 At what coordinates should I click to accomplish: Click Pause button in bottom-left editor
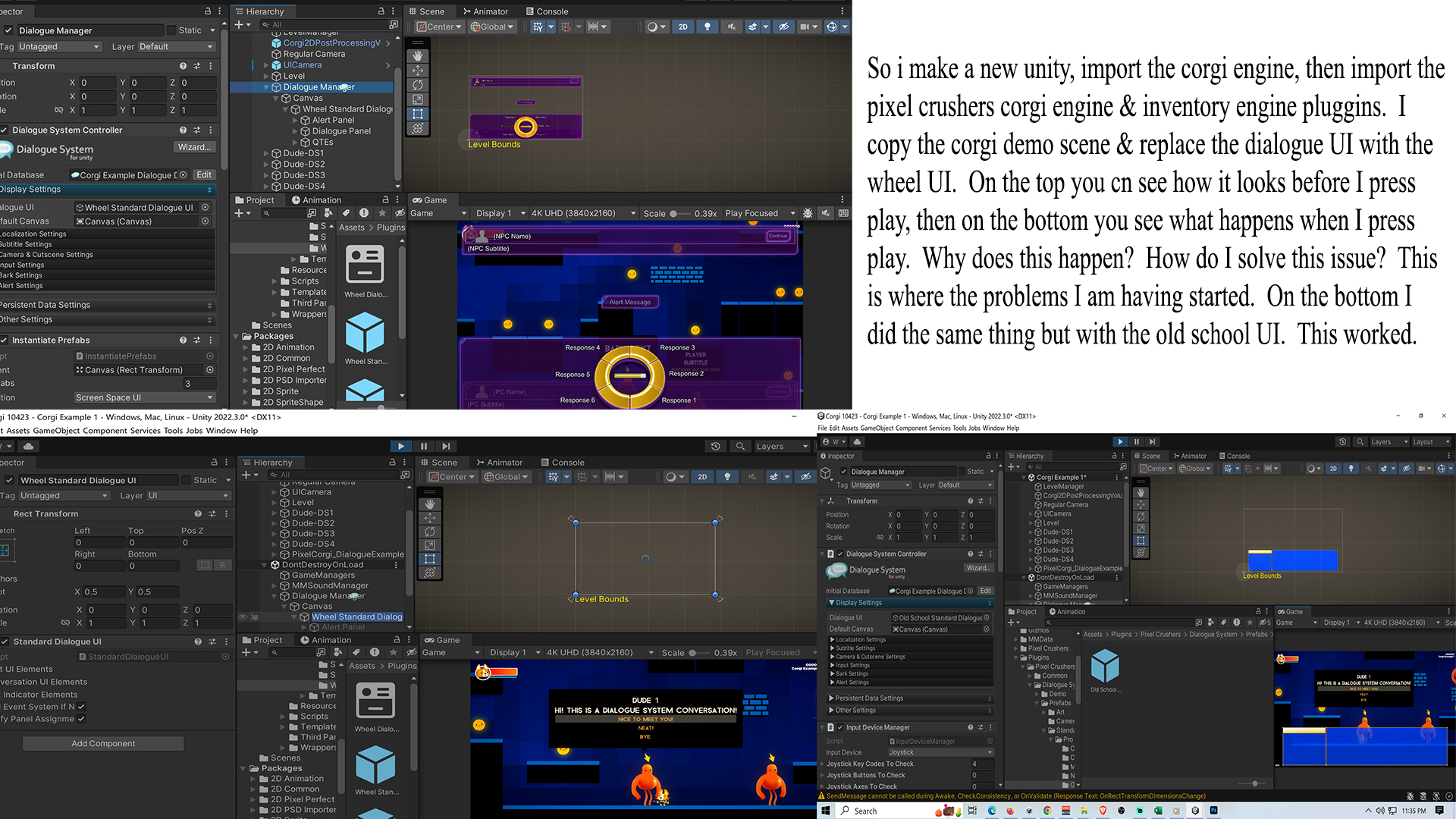click(x=424, y=447)
